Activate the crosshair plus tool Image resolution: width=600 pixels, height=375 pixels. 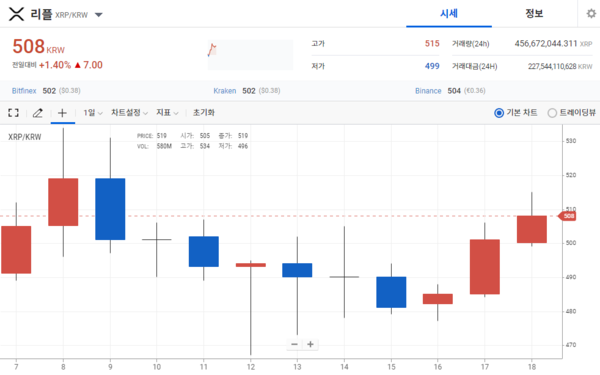(x=62, y=113)
